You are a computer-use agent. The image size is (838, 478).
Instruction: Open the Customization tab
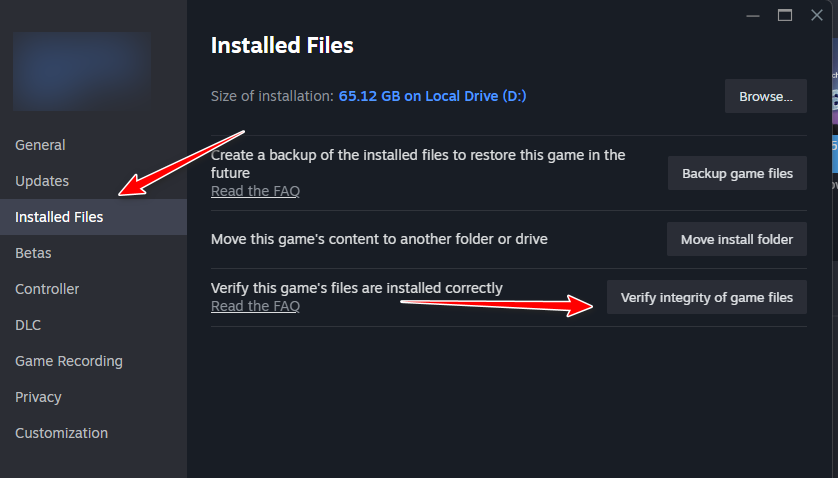tap(61, 433)
